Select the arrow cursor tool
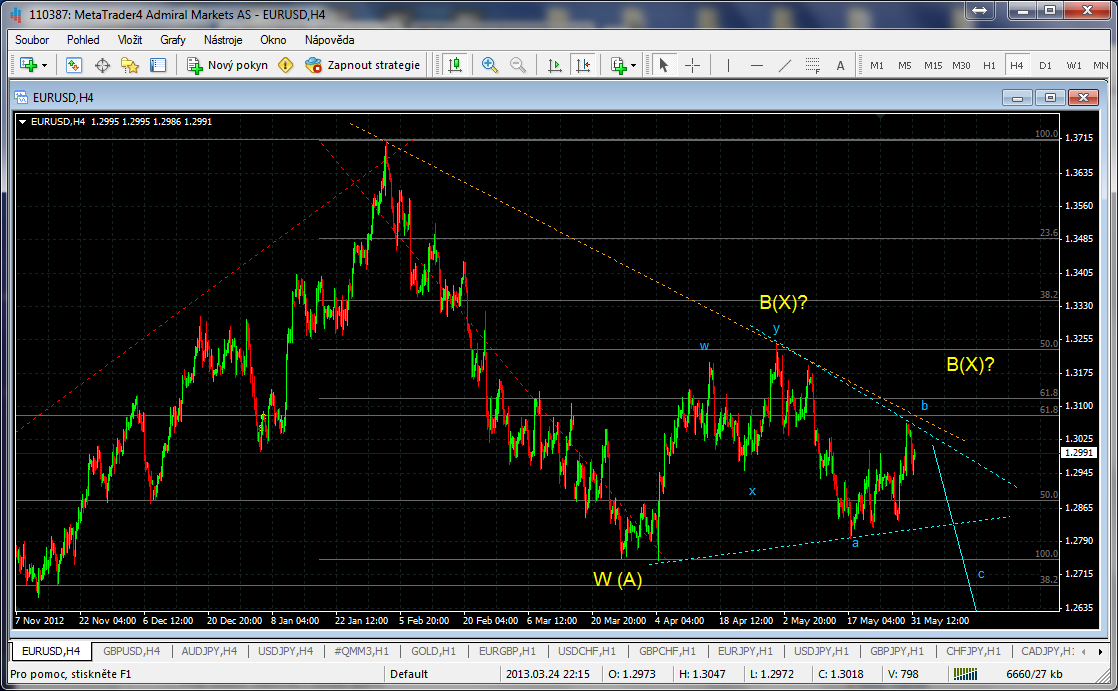Screen dimensions: 1118x691 663,65
